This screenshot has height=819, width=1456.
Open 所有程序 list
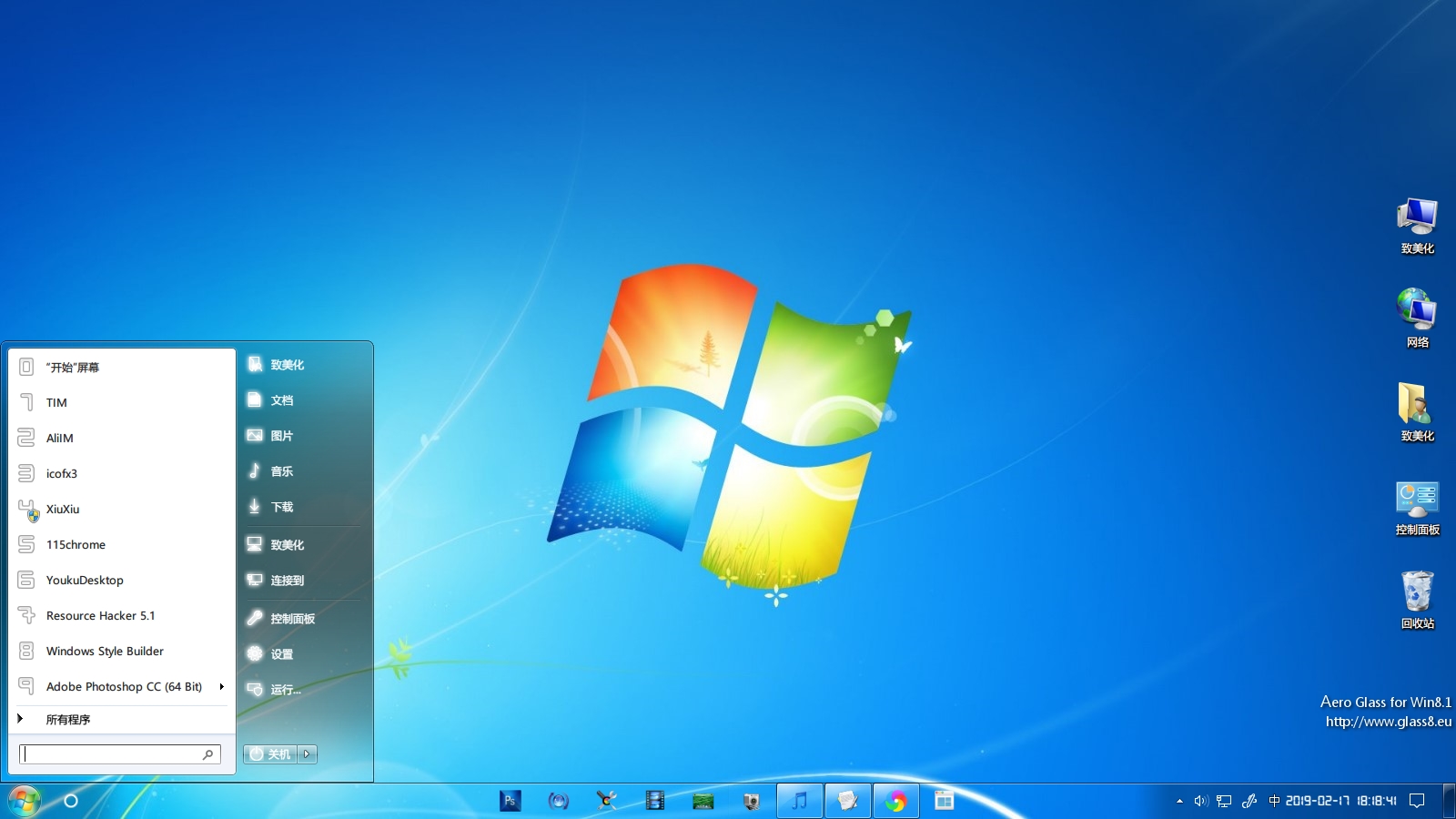[122, 719]
